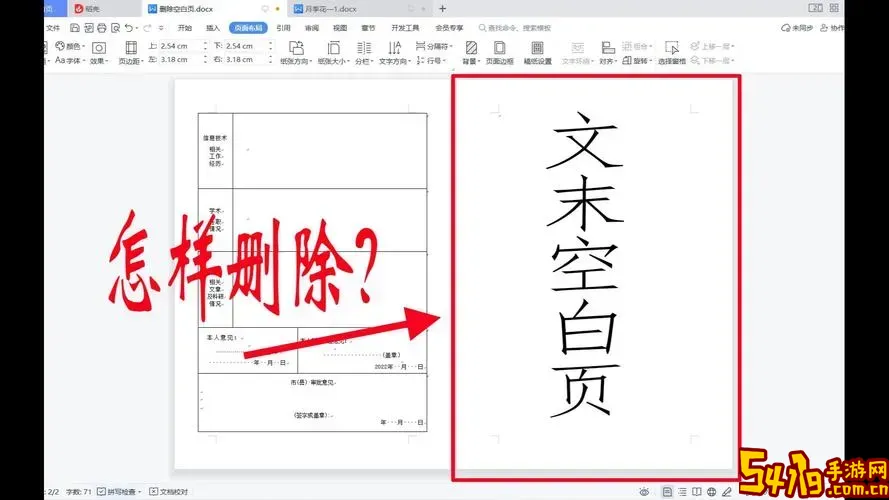
Task: Click the 效果 effects icon
Action: point(99,48)
